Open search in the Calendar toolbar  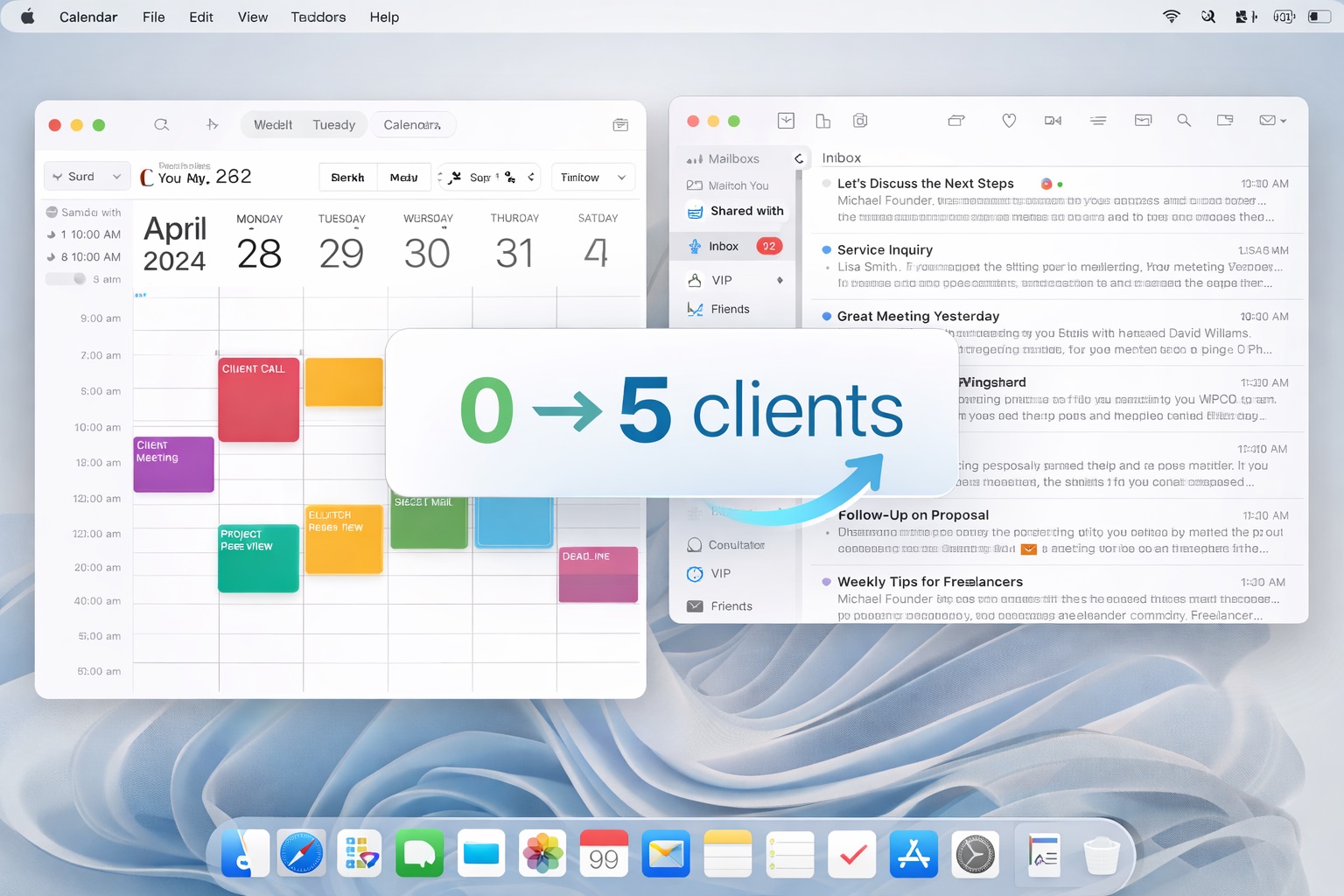tap(161, 124)
